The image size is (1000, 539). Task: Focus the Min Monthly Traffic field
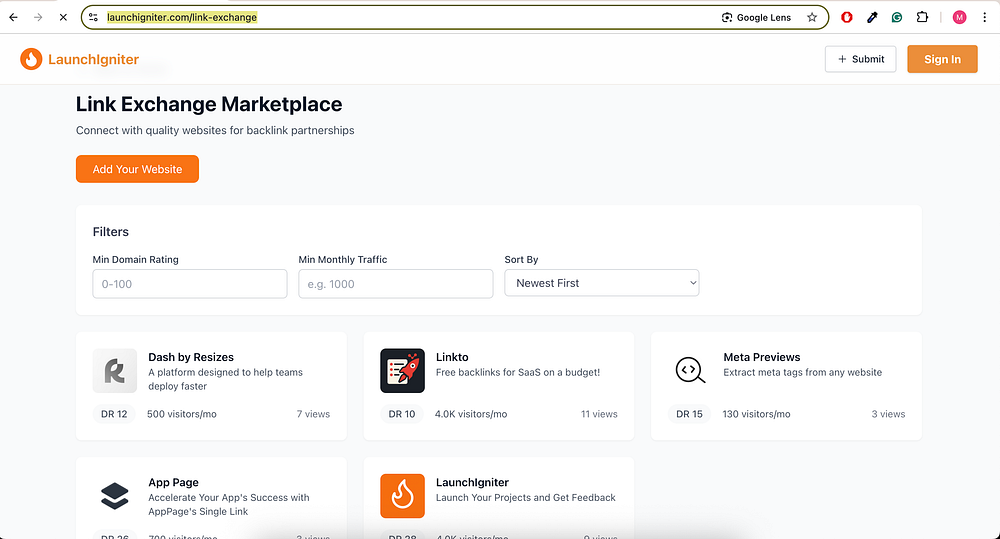[395, 284]
